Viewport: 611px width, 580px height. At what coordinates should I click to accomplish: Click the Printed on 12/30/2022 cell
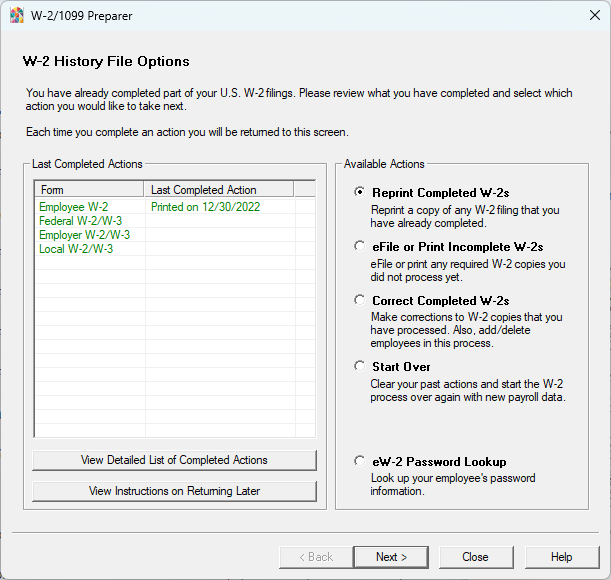click(x=204, y=207)
